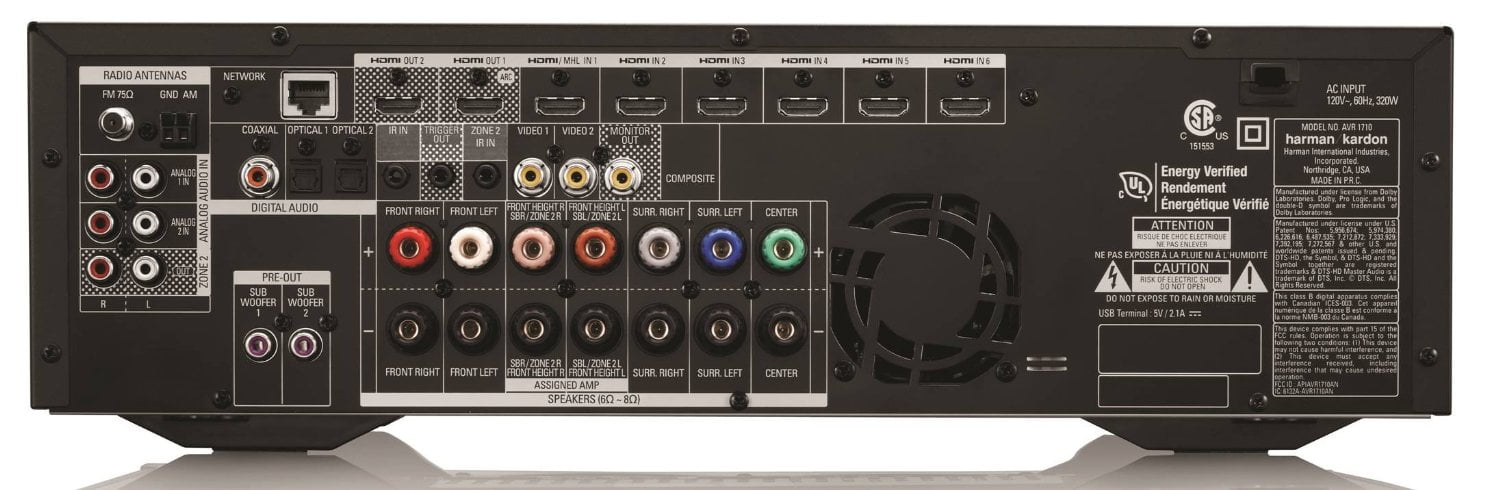Click the black Center negative terminal
Viewport: 1500px width, 490px height.
783,328
